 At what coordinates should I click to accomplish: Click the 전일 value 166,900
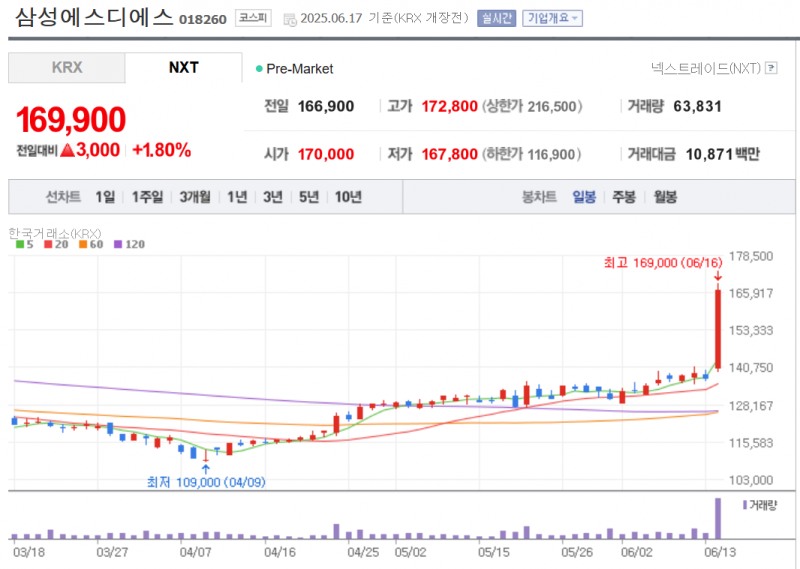(326, 106)
